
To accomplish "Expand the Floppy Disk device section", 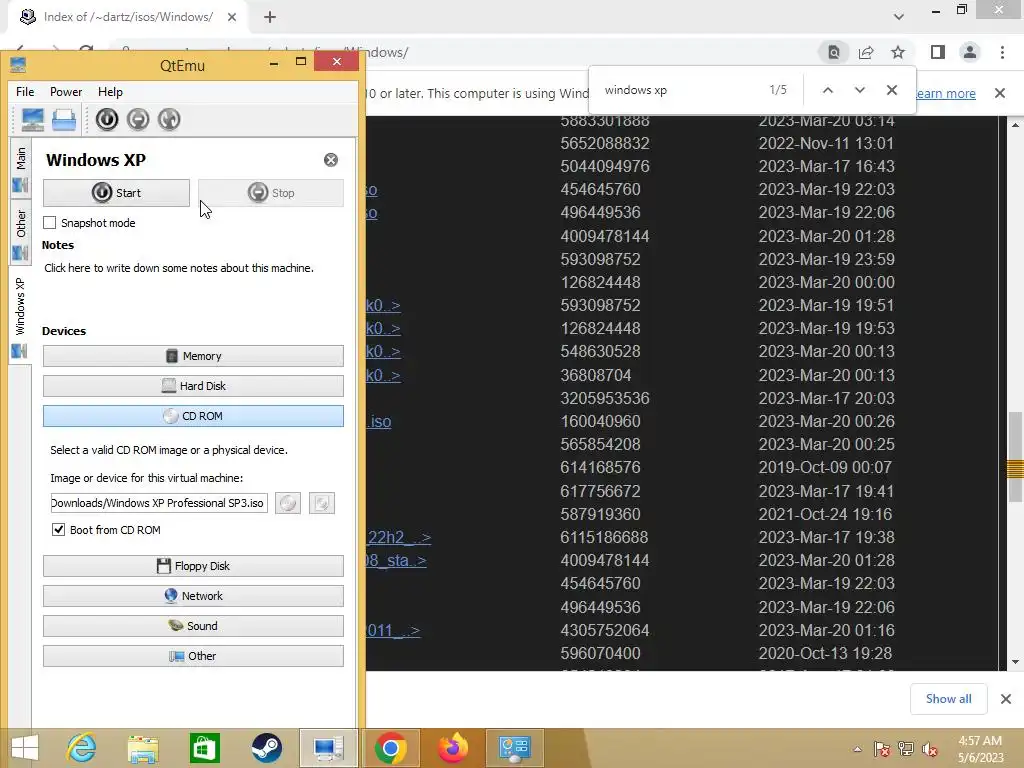I will (x=193, y=566).
